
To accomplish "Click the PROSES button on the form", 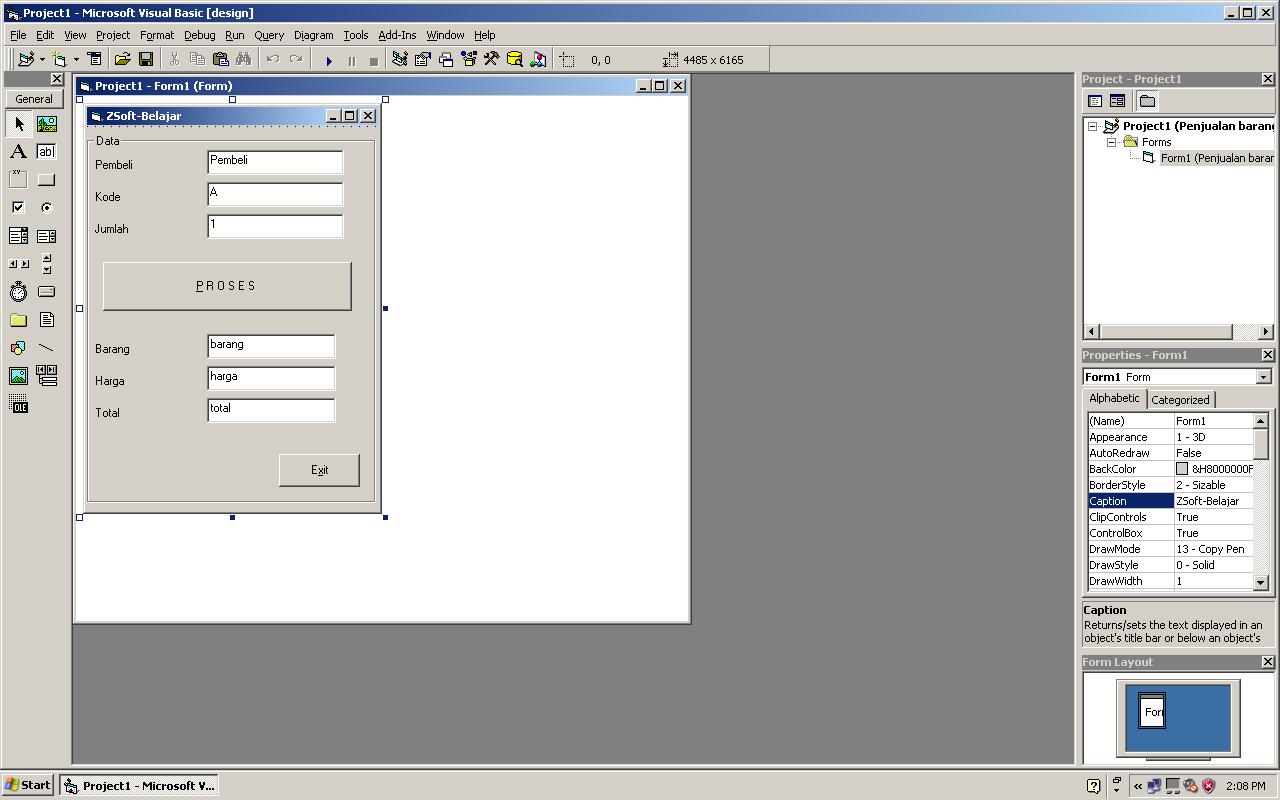I will click(x=226, y=285).
